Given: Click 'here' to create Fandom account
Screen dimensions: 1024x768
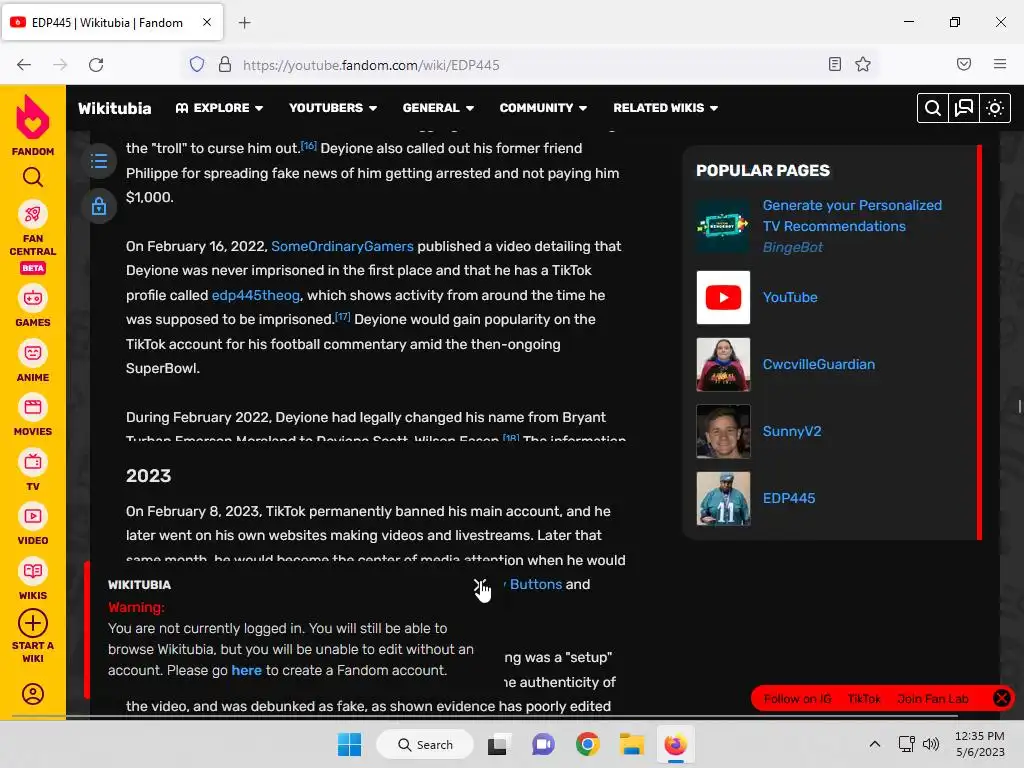Looking at the screenshot, I should click(246, 670).
